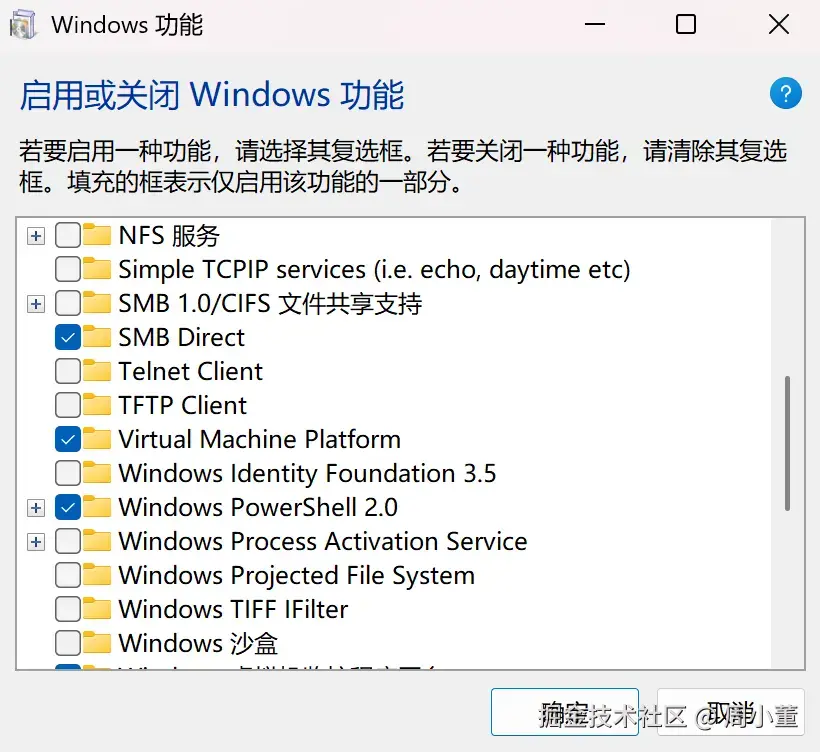Expand Windows Process Activation Service node

point(36,542)
